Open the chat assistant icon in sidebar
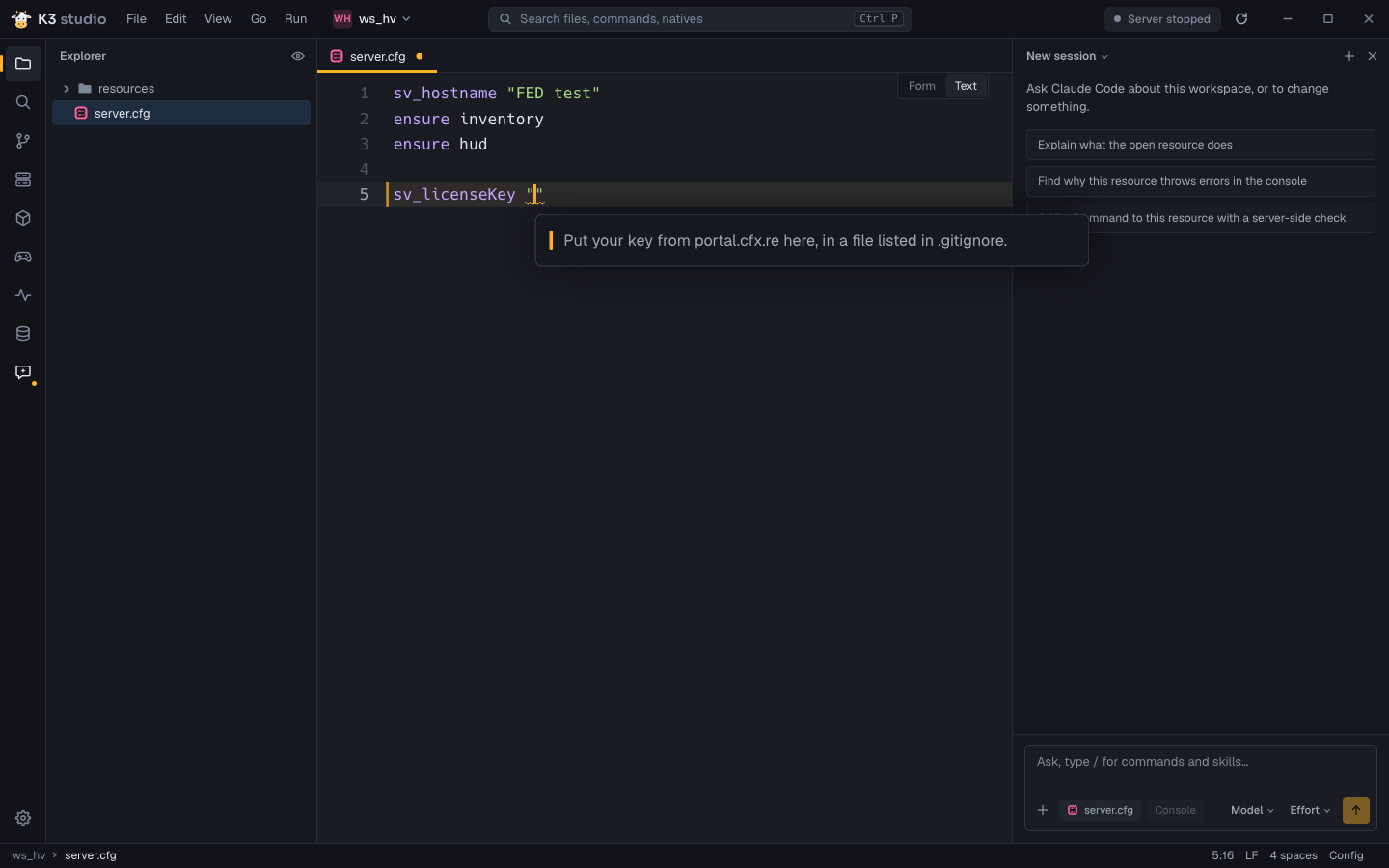The width and height of the screenshot is (1389, 868). click(23, 372)
